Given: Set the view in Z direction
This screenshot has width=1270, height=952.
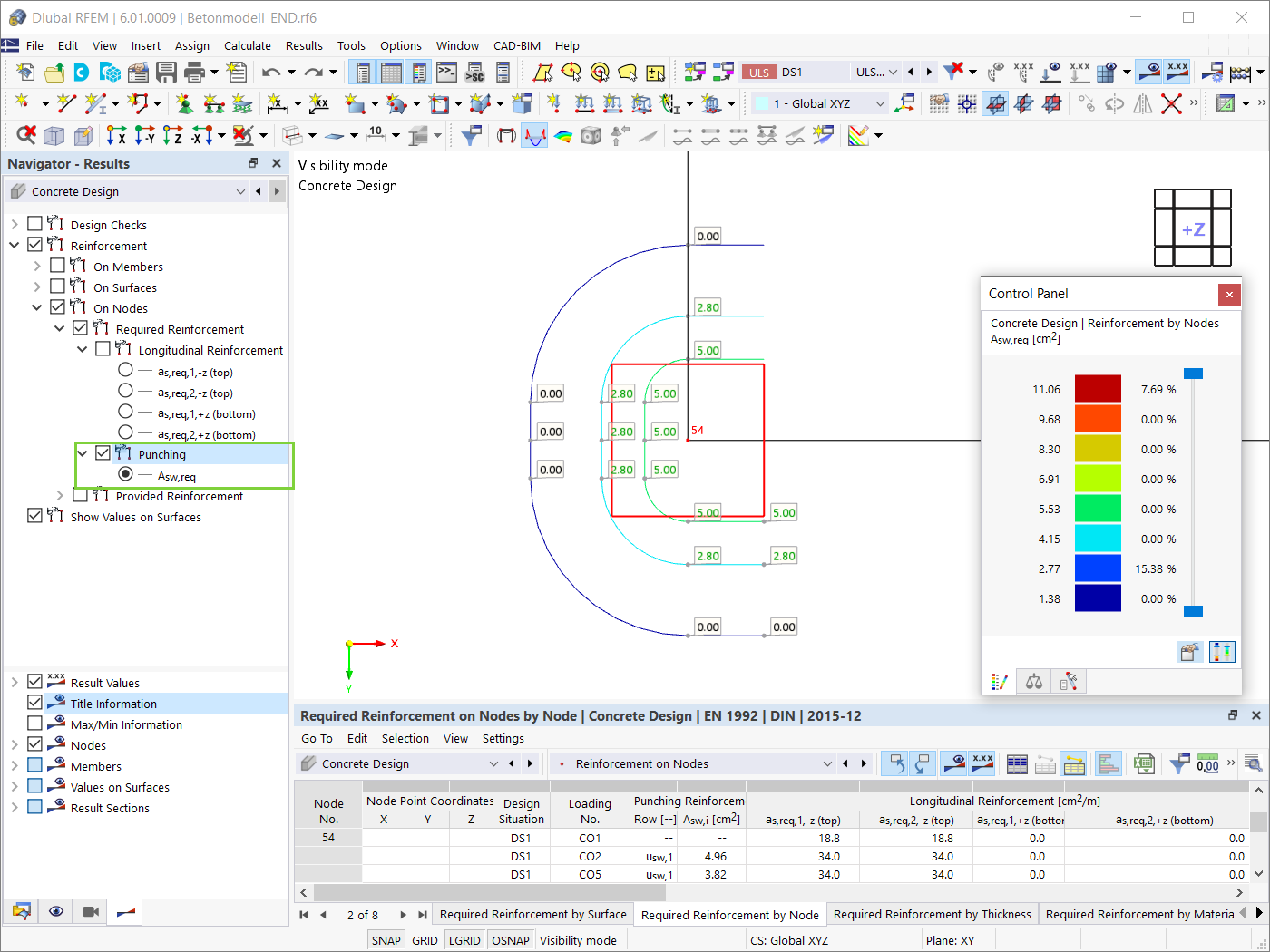Looking at the screenshot, I should click(x=172, y=135).
